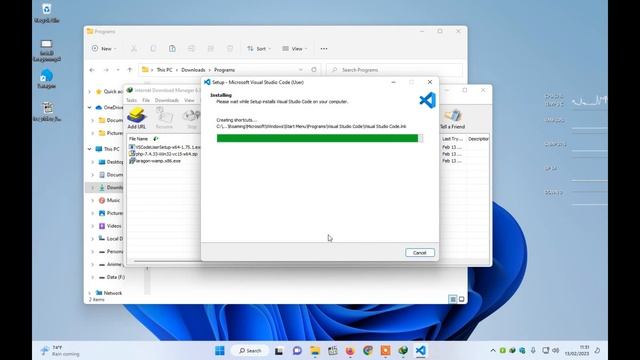
Task: Refresh the Programs folder view
Action: point(314,70)
